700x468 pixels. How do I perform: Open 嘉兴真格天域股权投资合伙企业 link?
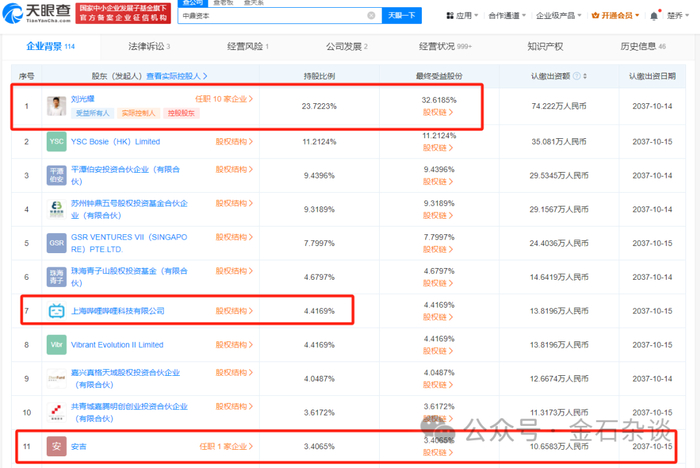coord(125,379)
